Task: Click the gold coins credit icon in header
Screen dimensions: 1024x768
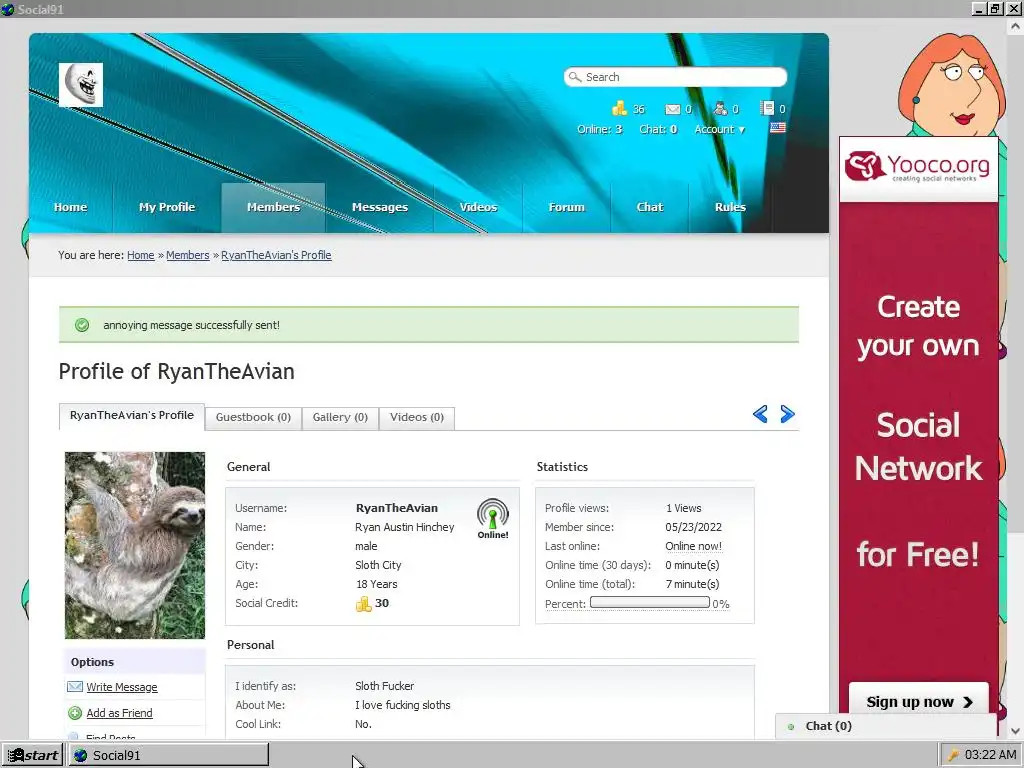Action: [619, 108]
